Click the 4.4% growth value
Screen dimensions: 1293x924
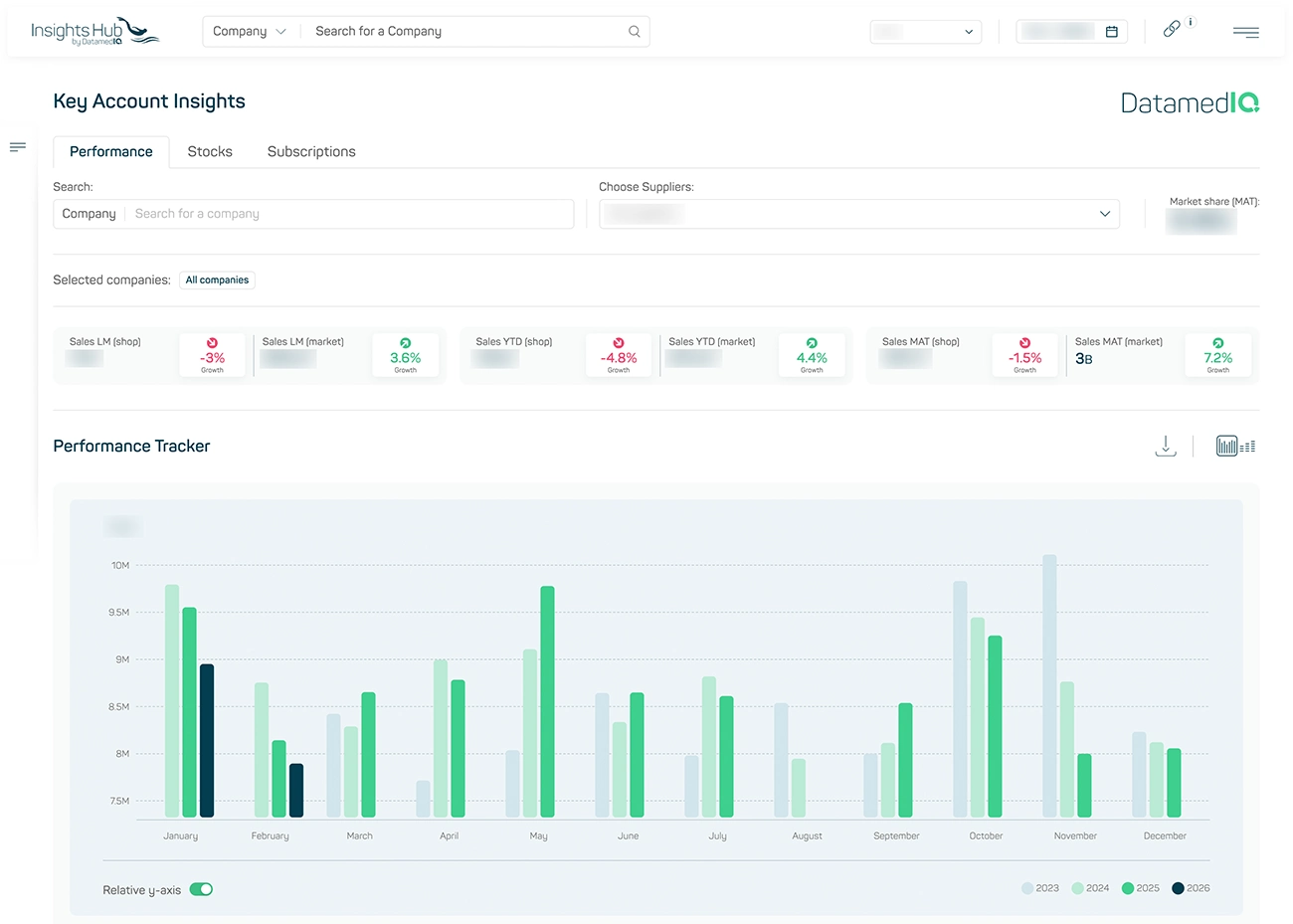pos(812,358)
